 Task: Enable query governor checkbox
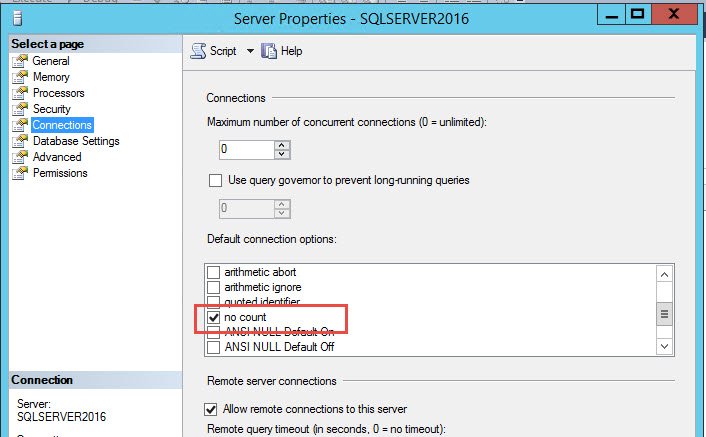(x=216, y=180)
